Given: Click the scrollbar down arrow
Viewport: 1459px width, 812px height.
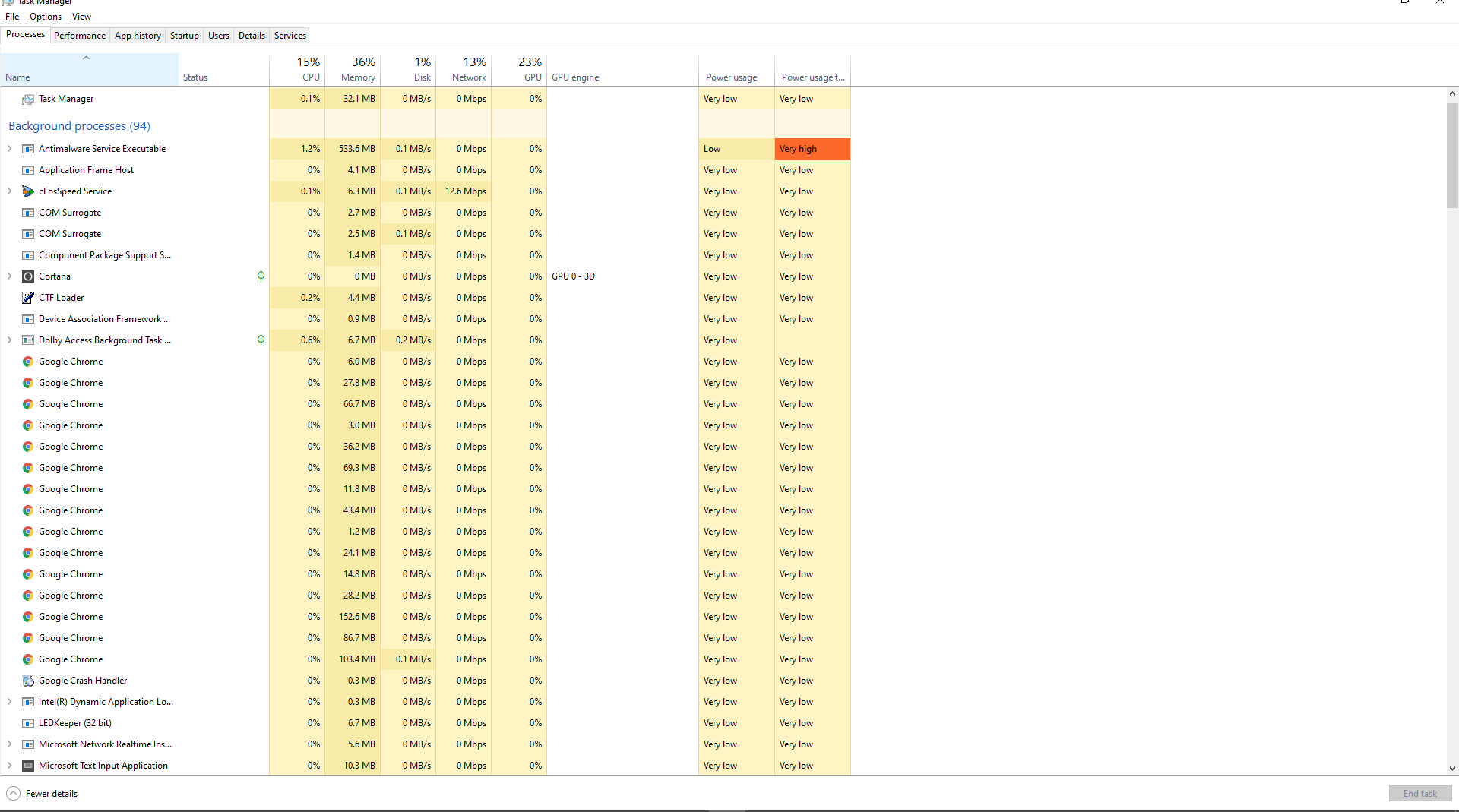Looking at the screenshot, I should (1452, 769).
